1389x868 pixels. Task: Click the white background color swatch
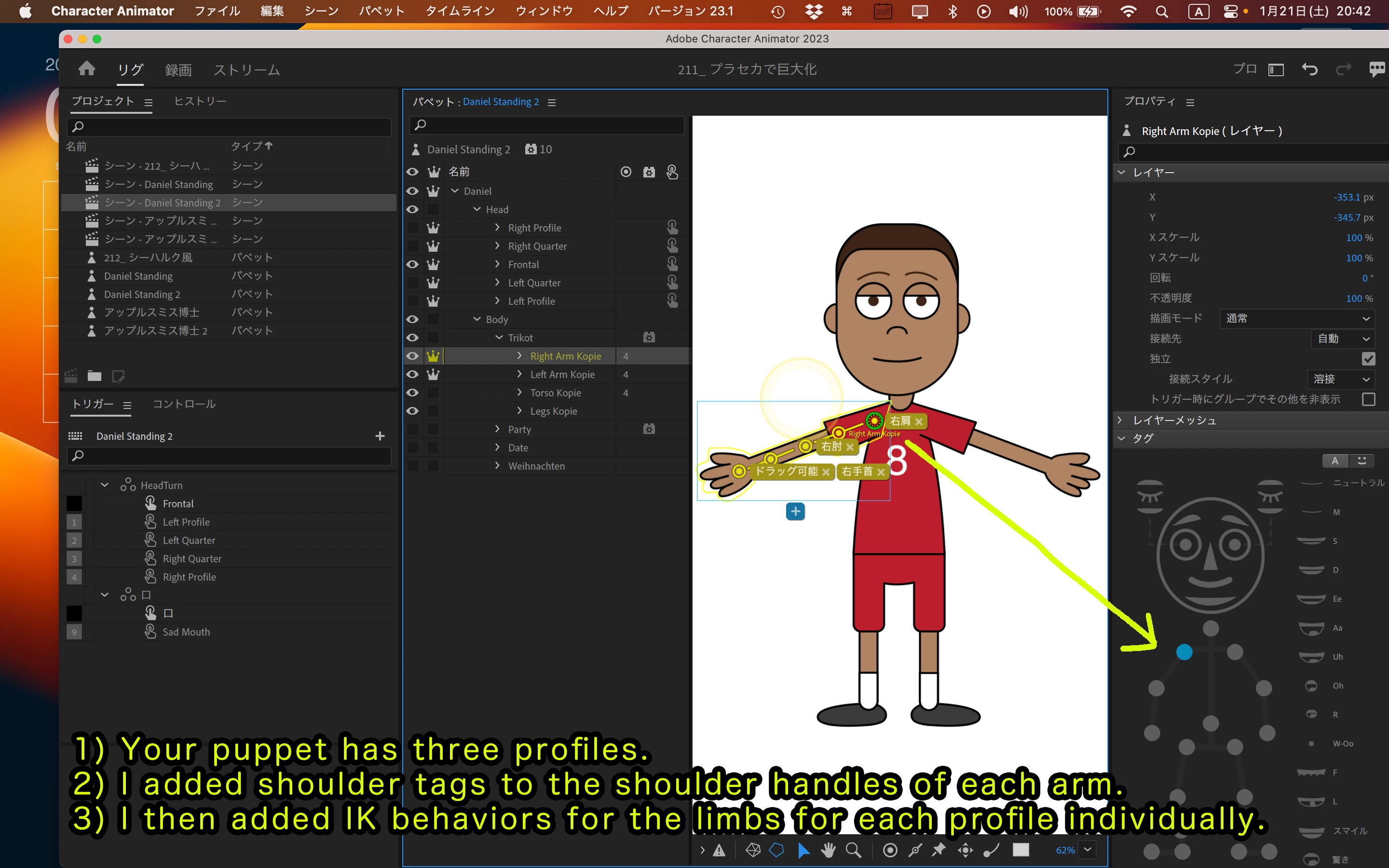point(1021,850)
